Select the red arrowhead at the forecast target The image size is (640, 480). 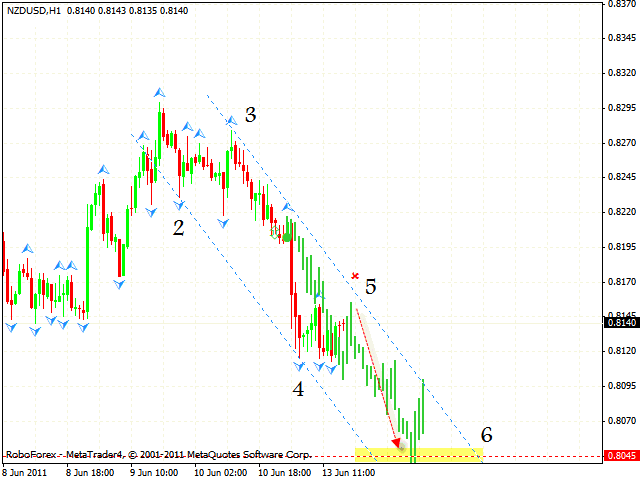(396, 444)
